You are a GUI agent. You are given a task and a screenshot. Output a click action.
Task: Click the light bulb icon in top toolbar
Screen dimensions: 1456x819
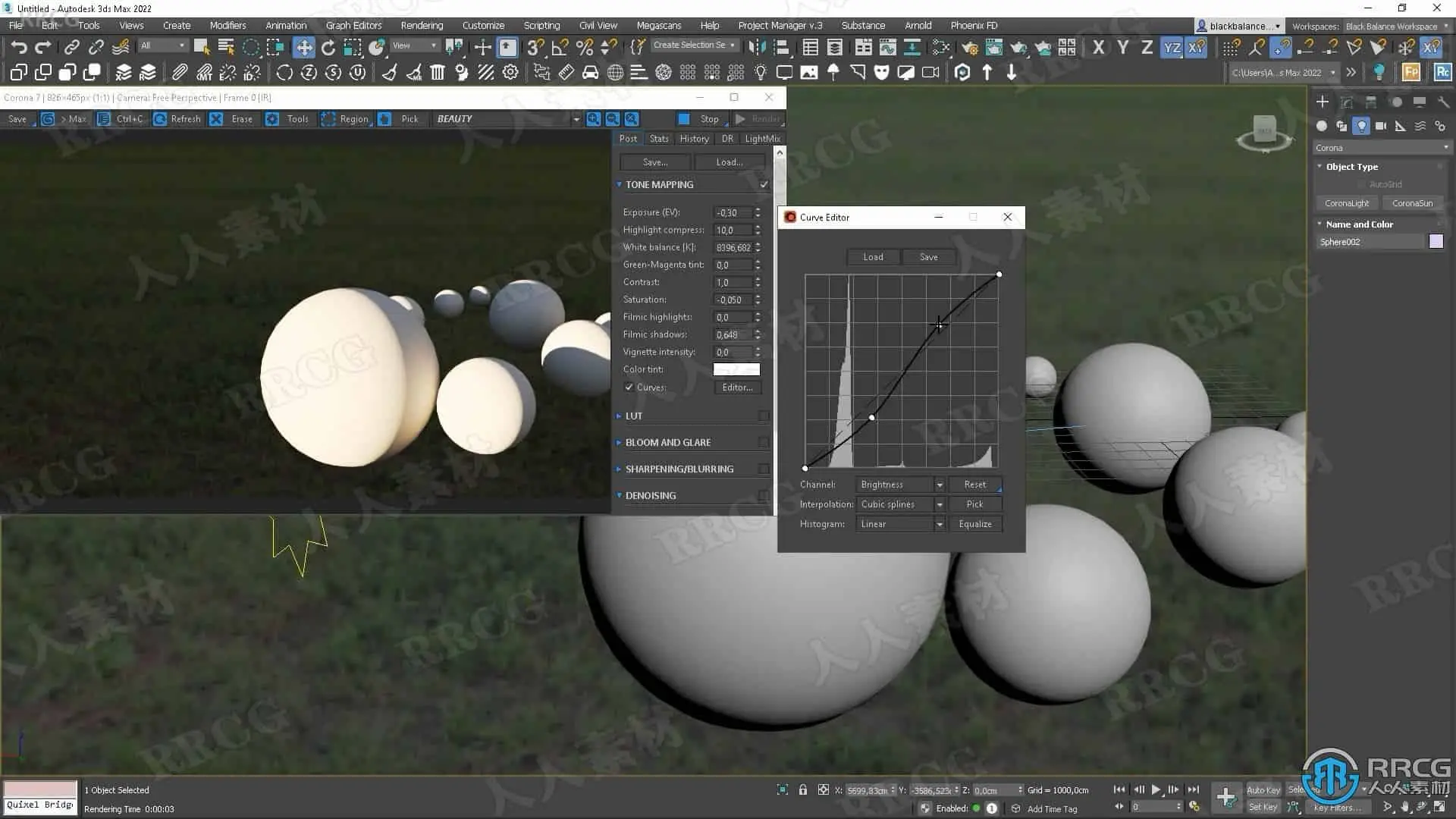[x=1379, y=72]
